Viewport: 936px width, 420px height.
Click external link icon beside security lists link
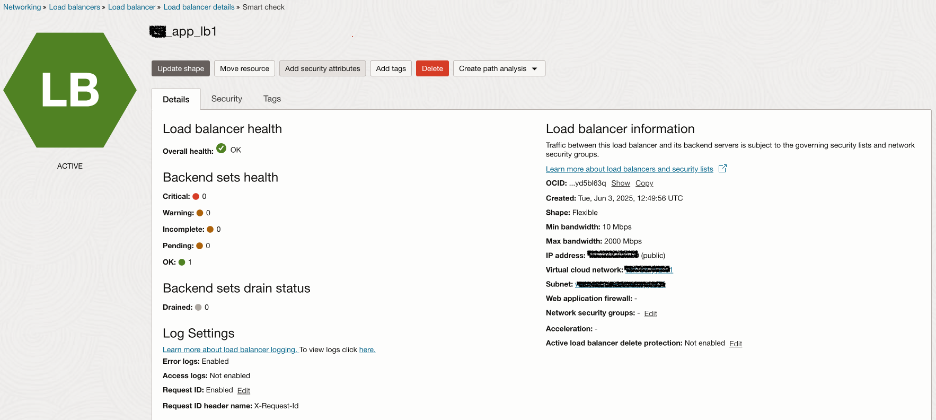point(722,169)
